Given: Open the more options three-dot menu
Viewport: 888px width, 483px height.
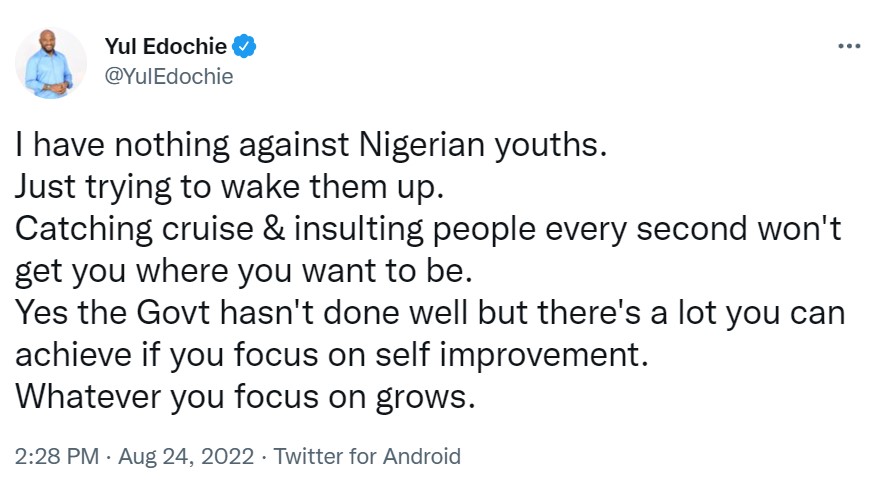Looking at the screenshot, I should click(x=848, y=46).
